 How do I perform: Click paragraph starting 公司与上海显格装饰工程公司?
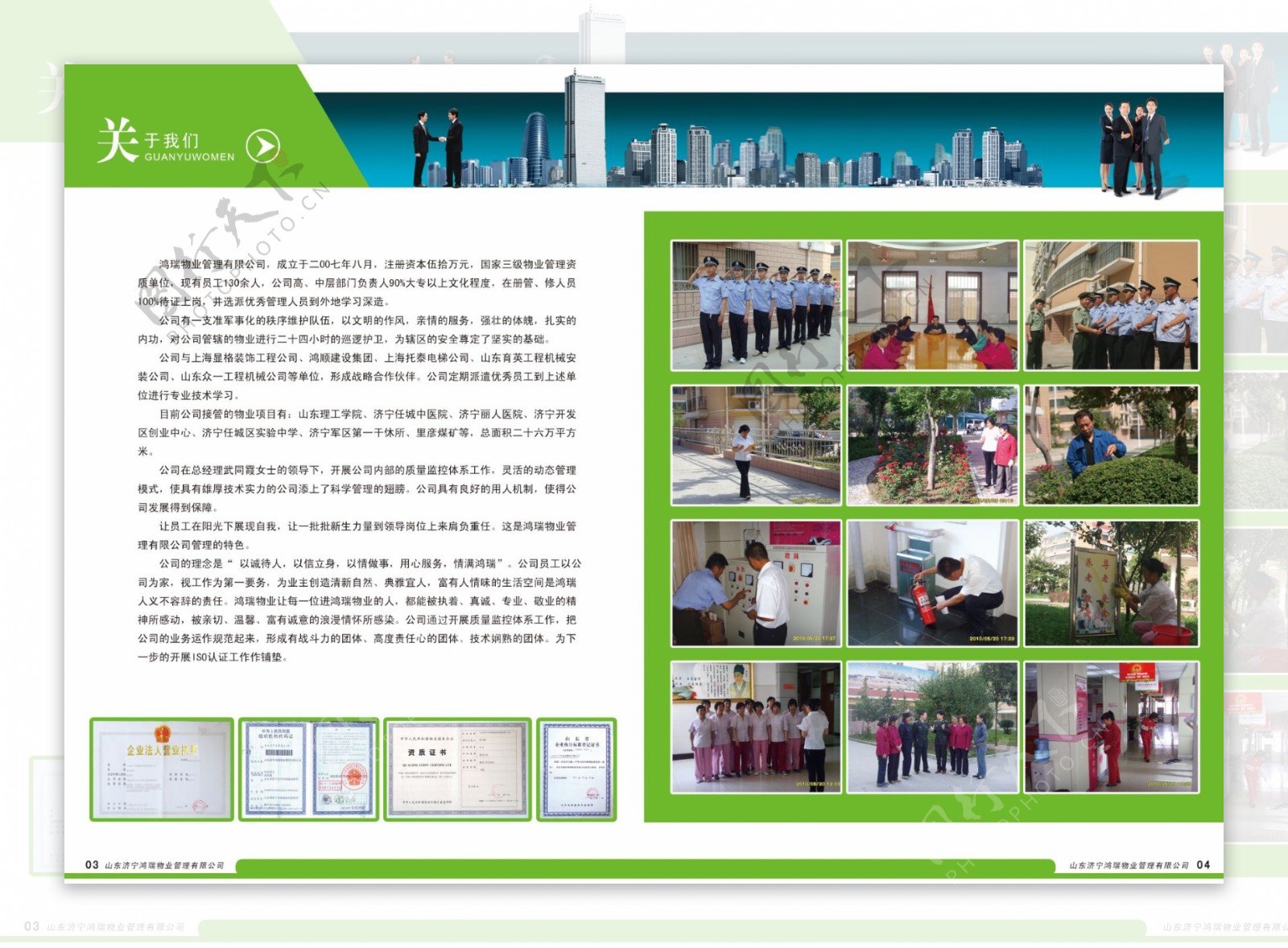(x=357, y=376)
